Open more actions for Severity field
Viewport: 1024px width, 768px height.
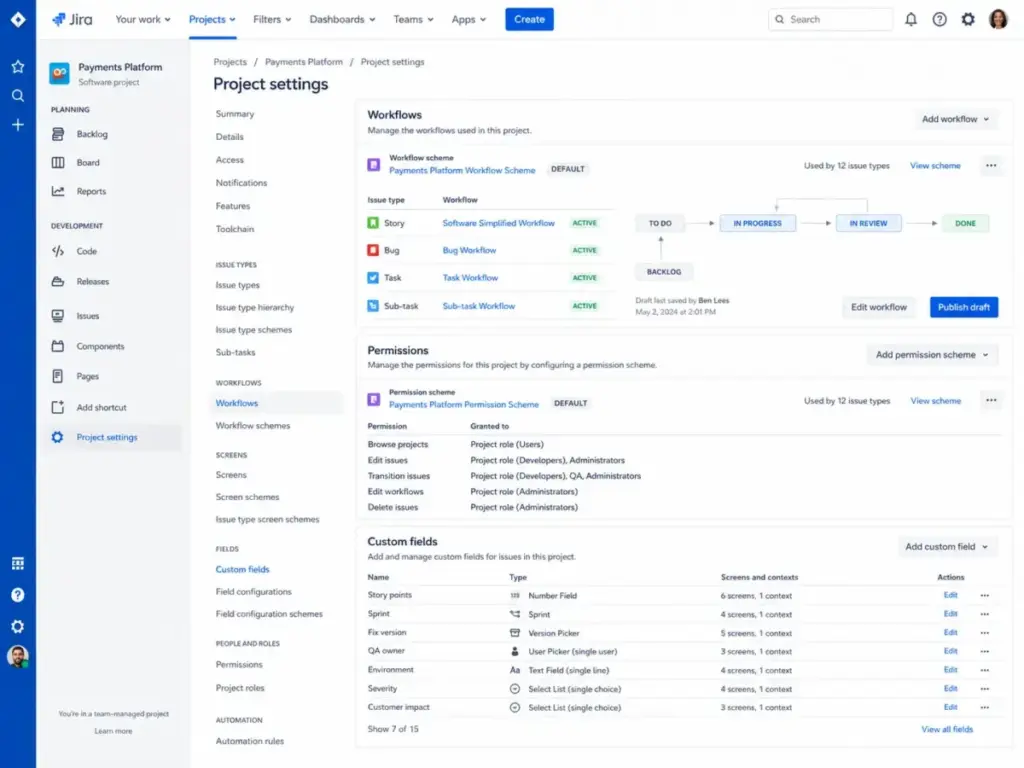point(984,689)
